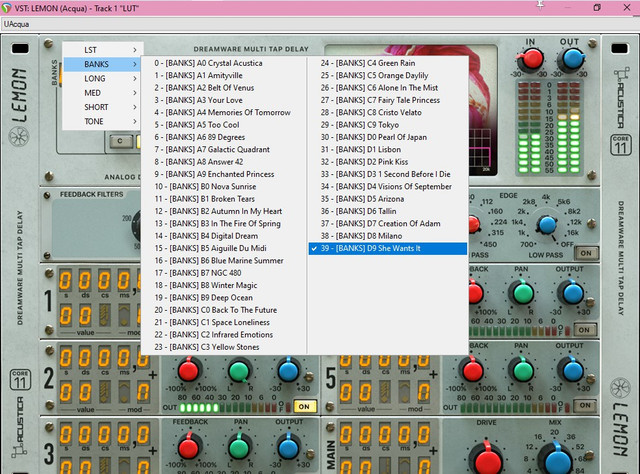
Task: Click checked preset D9 She Wants It
Action: pyautogui.click(x=388, y=248)
